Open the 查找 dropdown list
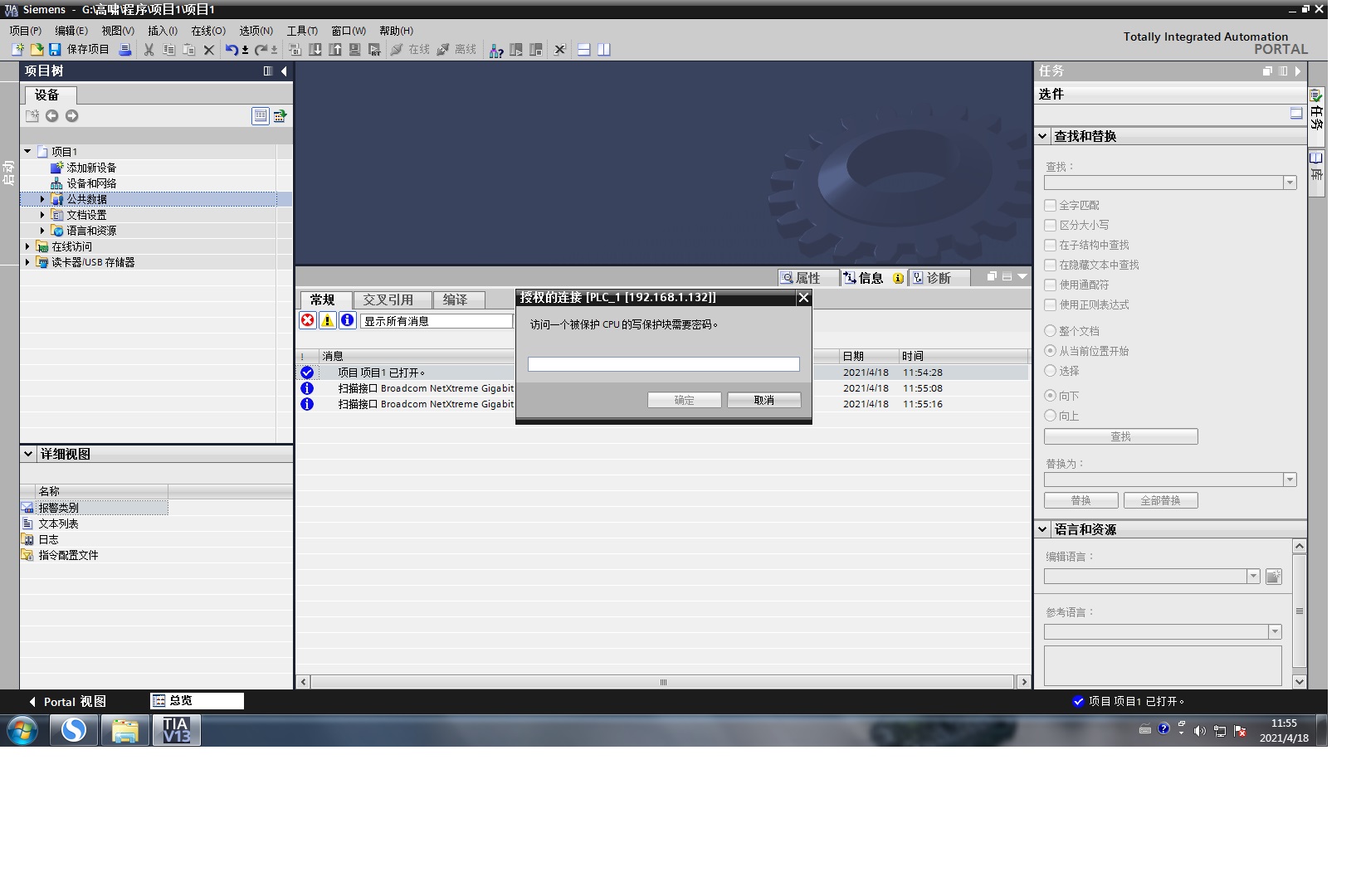This screenshot has width=1361, height=896. tap(1290, 183)
